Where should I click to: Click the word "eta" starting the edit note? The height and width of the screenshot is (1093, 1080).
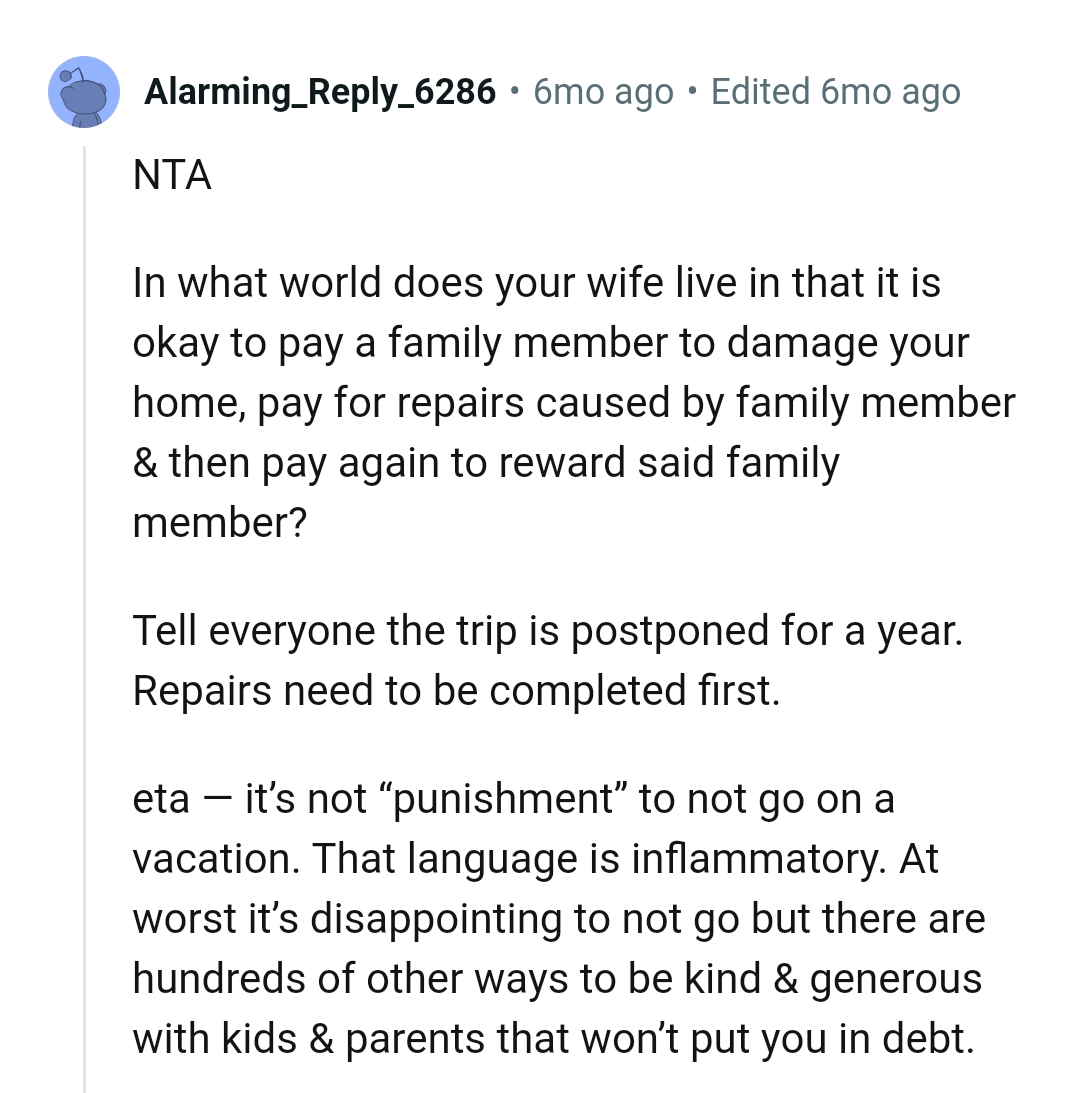coord(161,800)
